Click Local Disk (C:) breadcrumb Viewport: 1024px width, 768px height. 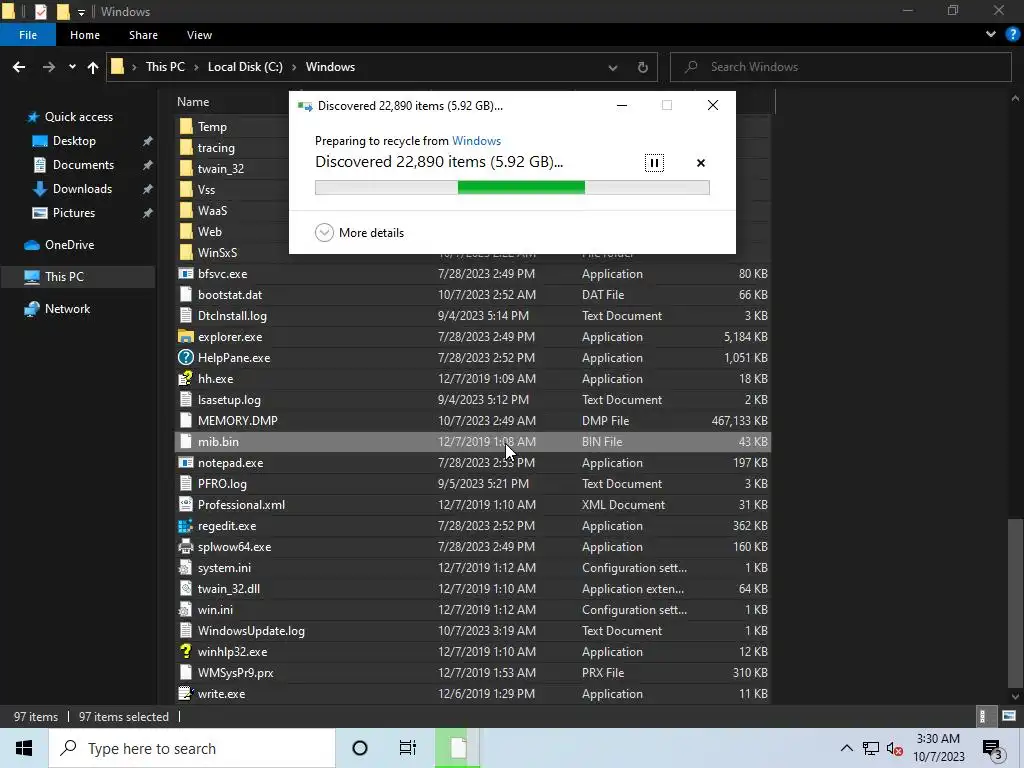pyautogui.click(x=245, y=67)
